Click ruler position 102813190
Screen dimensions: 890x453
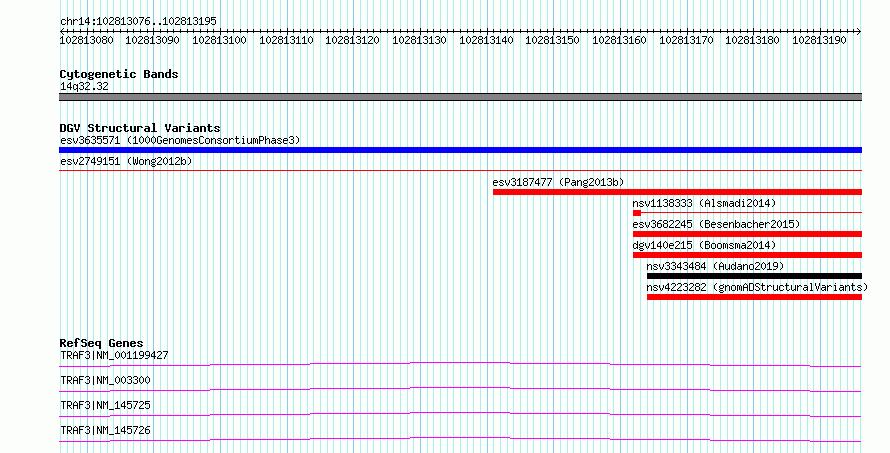(820, 40)
